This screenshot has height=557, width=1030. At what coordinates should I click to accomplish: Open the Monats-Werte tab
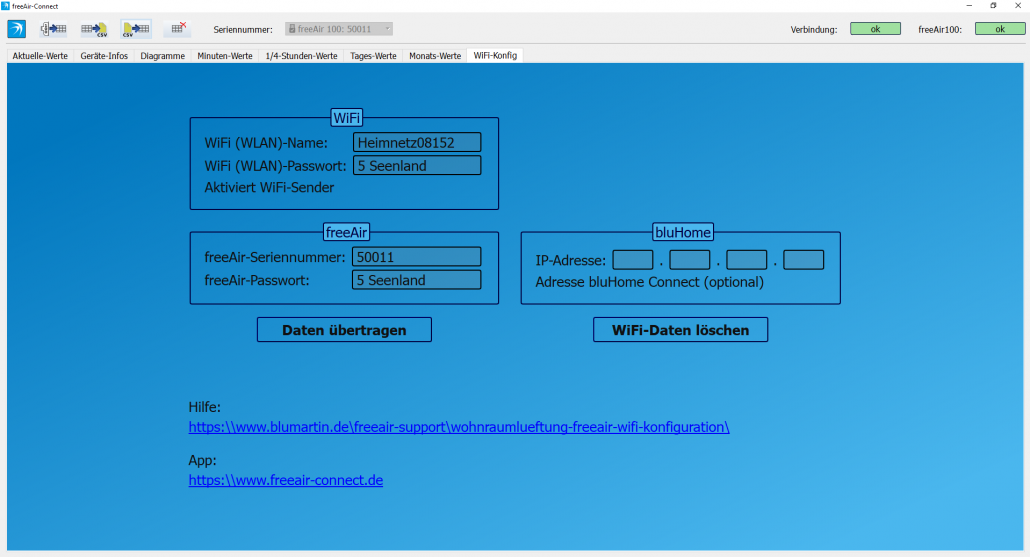pos(435,56)
